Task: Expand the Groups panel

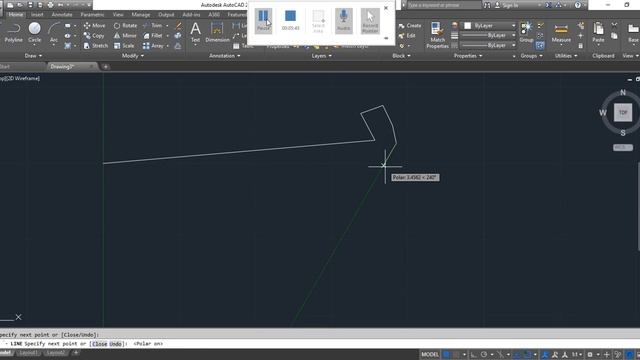Action: click(x=531, y=56)
